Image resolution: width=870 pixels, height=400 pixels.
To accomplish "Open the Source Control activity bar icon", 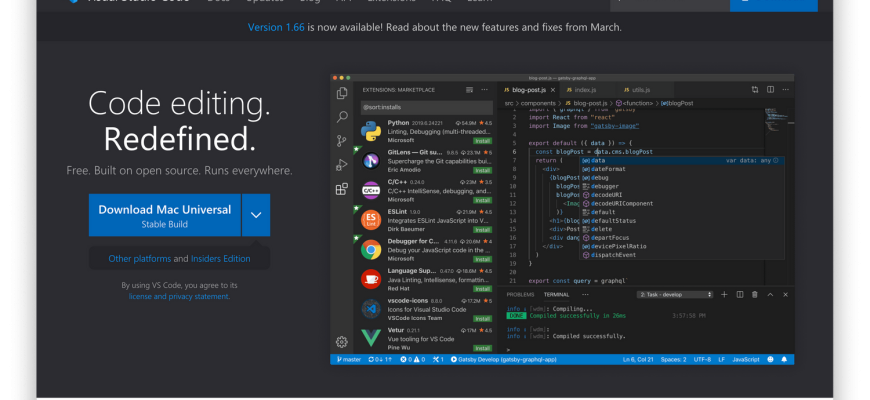I will pos(342,140).
